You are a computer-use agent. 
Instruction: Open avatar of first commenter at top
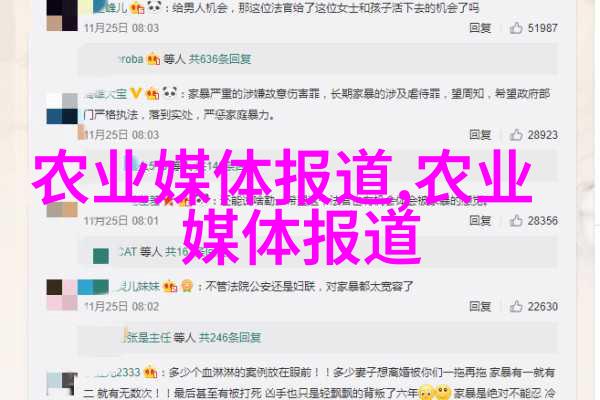62,15
